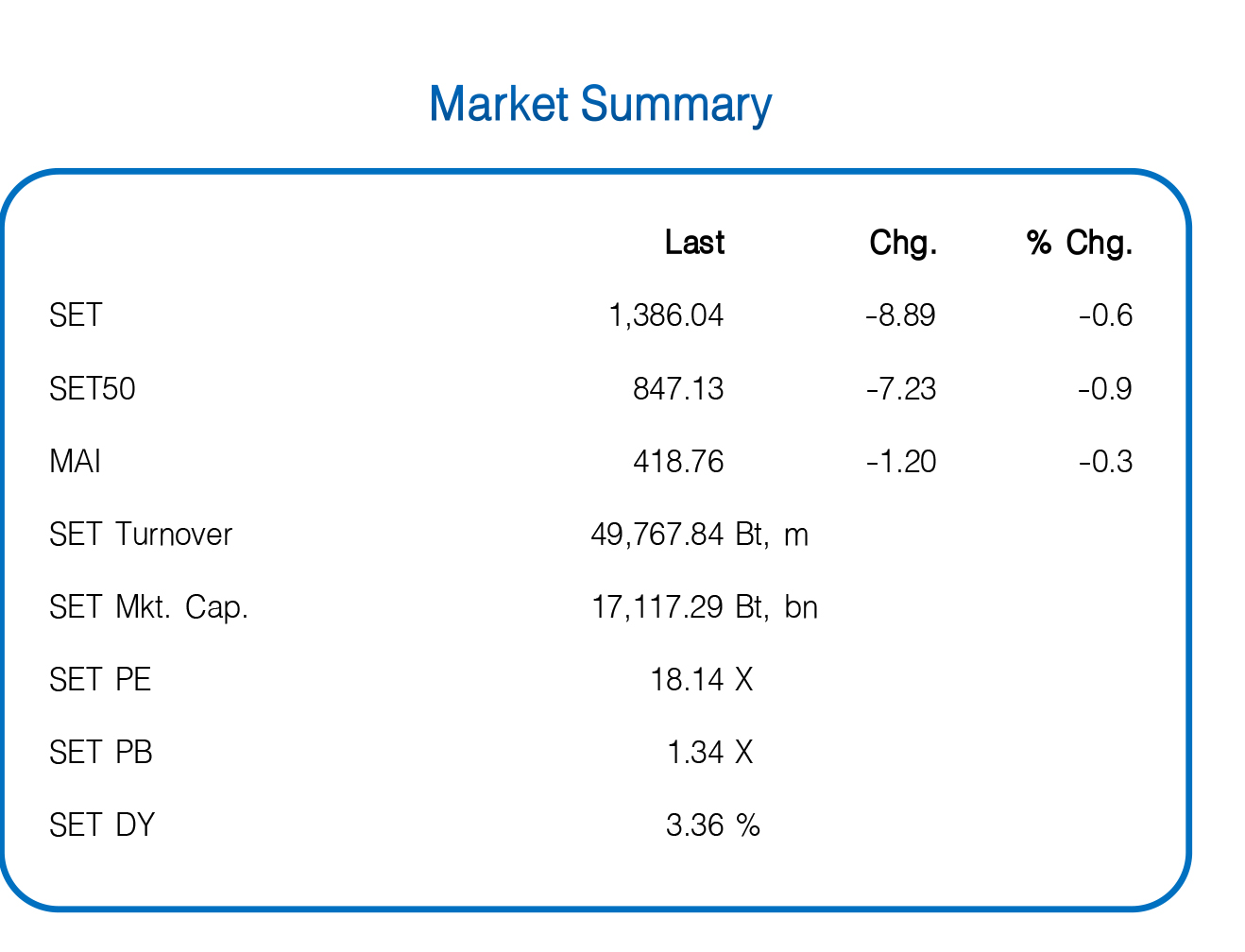Click the SET PE label
This screenshot has height=952, width=1245.
point(100,680)
